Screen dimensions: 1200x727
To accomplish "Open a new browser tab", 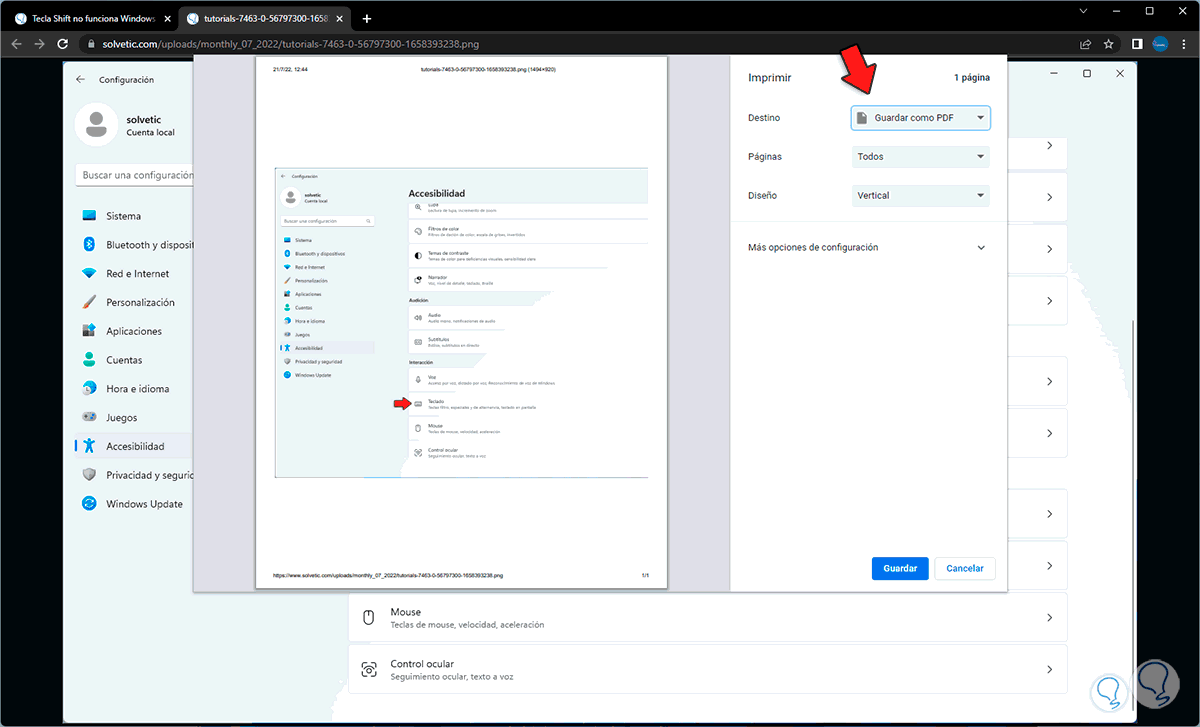I will click(x=366, y=18).
